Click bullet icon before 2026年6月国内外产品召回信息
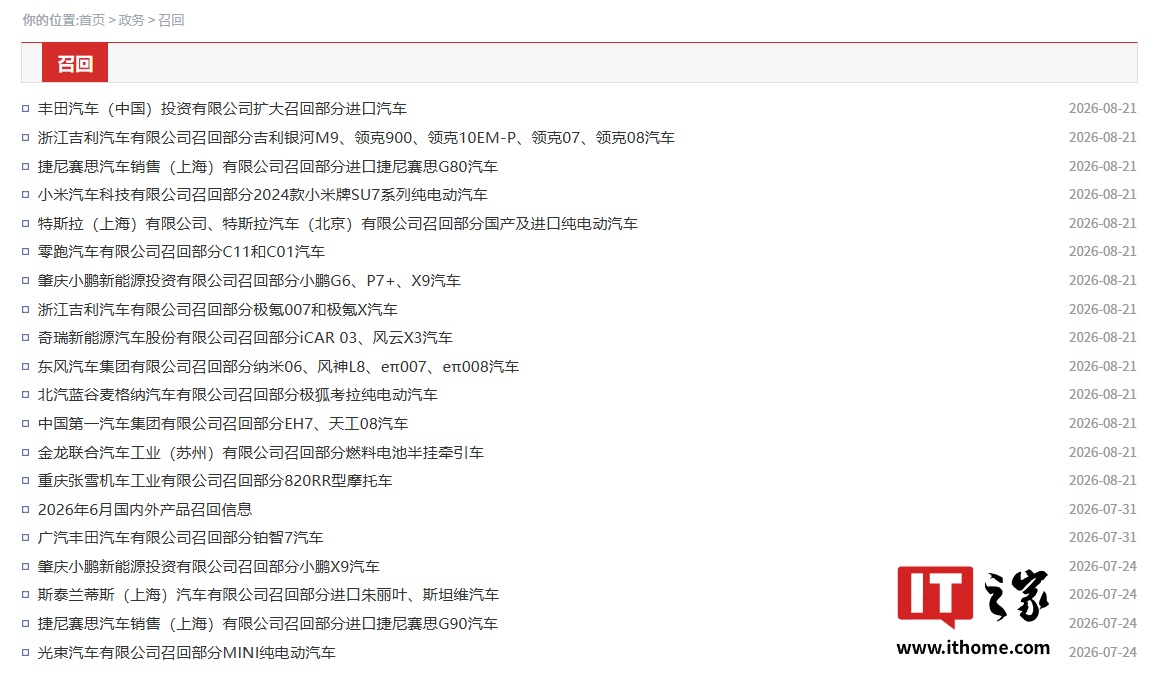The width and height of the screenshot is (1161, 675). pos(25,509)
